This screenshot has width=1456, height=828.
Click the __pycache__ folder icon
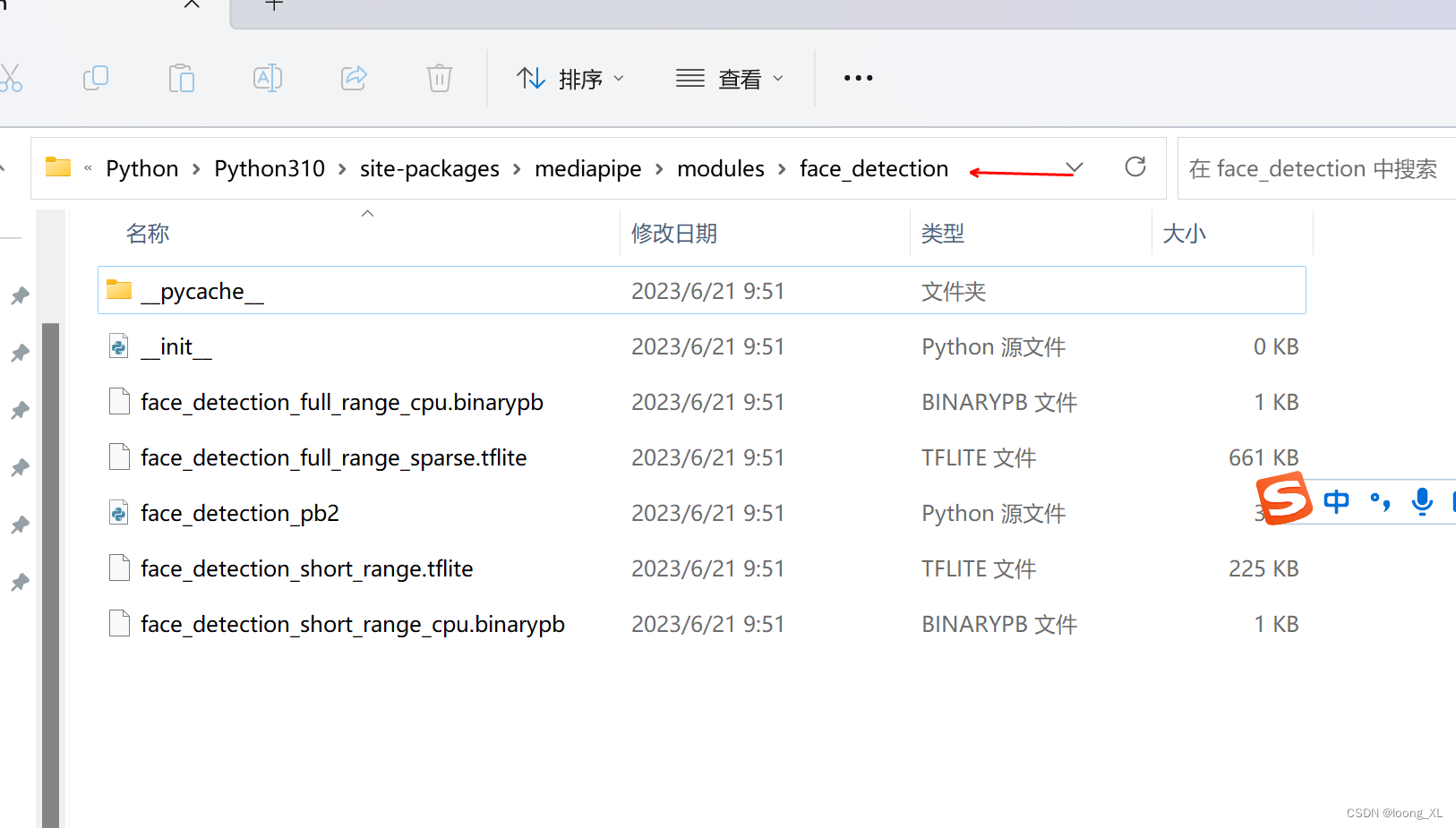click(x=119, y=289)
